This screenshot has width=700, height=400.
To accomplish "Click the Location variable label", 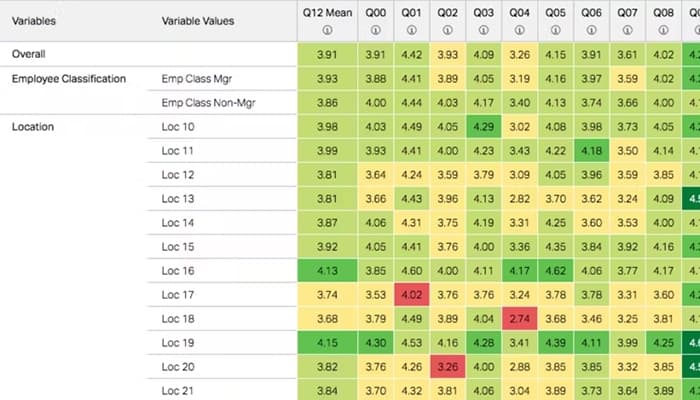I will tap(33, 127).
